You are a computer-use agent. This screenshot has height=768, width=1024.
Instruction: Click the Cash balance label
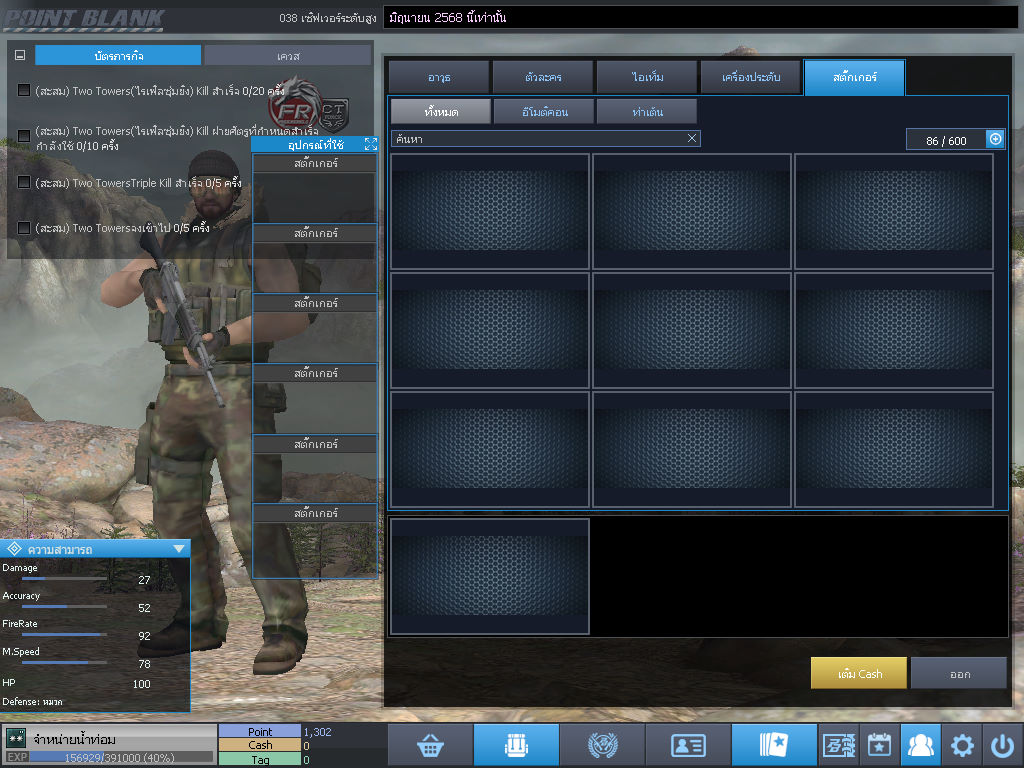tap(260, 745)
